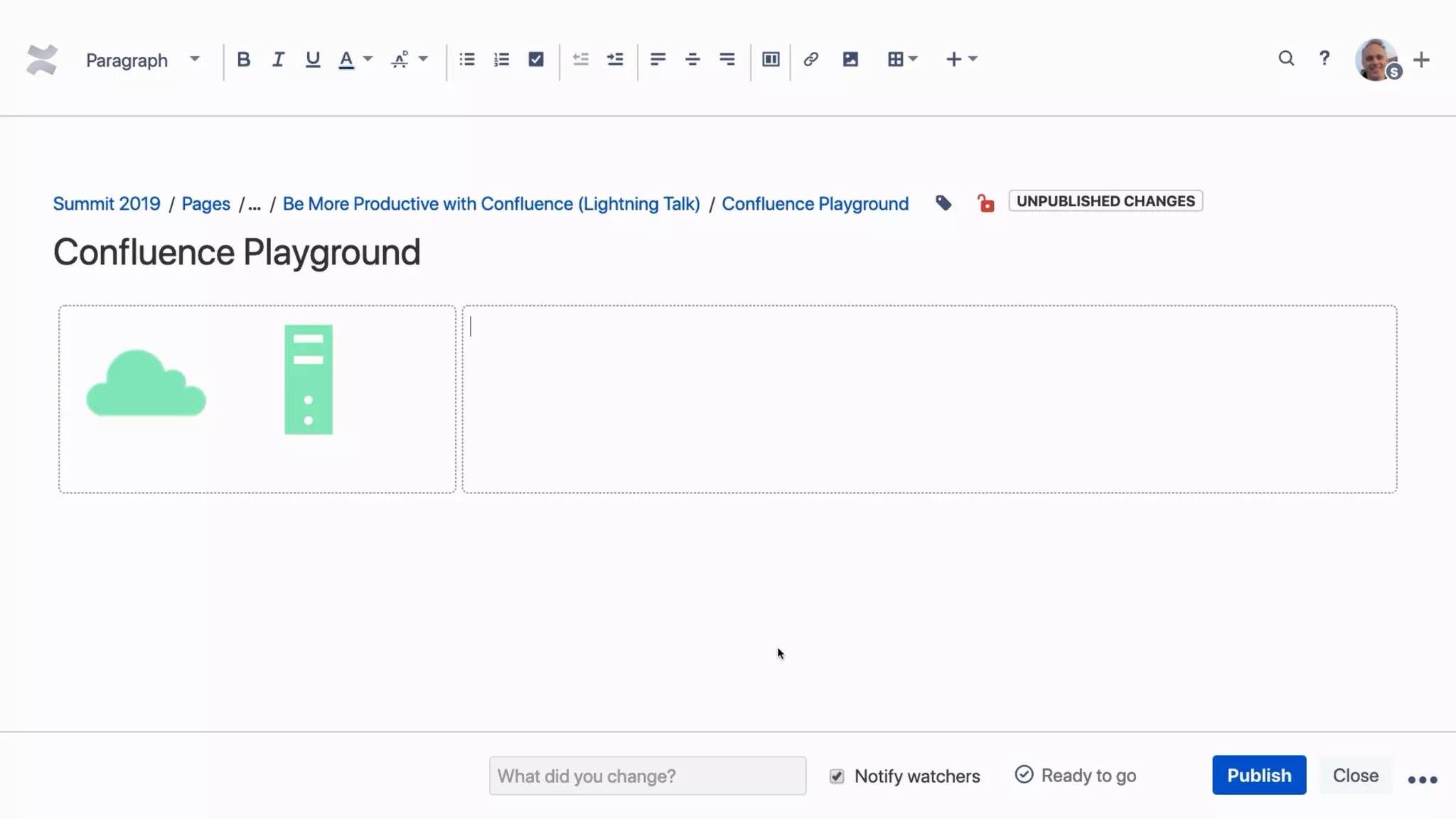The height and width of the screenshot is (819, 1456).
Task: Insert a task list checkbox
Action: pyautogui.click(x=536, y=60)
